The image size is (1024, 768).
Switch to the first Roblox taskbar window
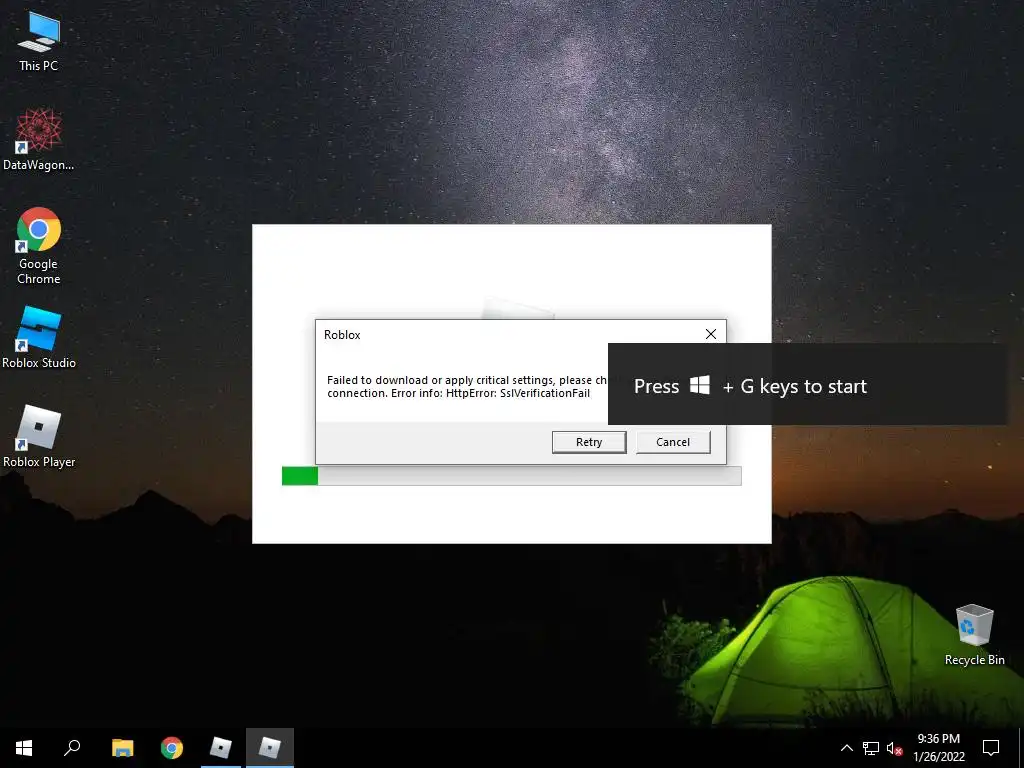point(221,748)
